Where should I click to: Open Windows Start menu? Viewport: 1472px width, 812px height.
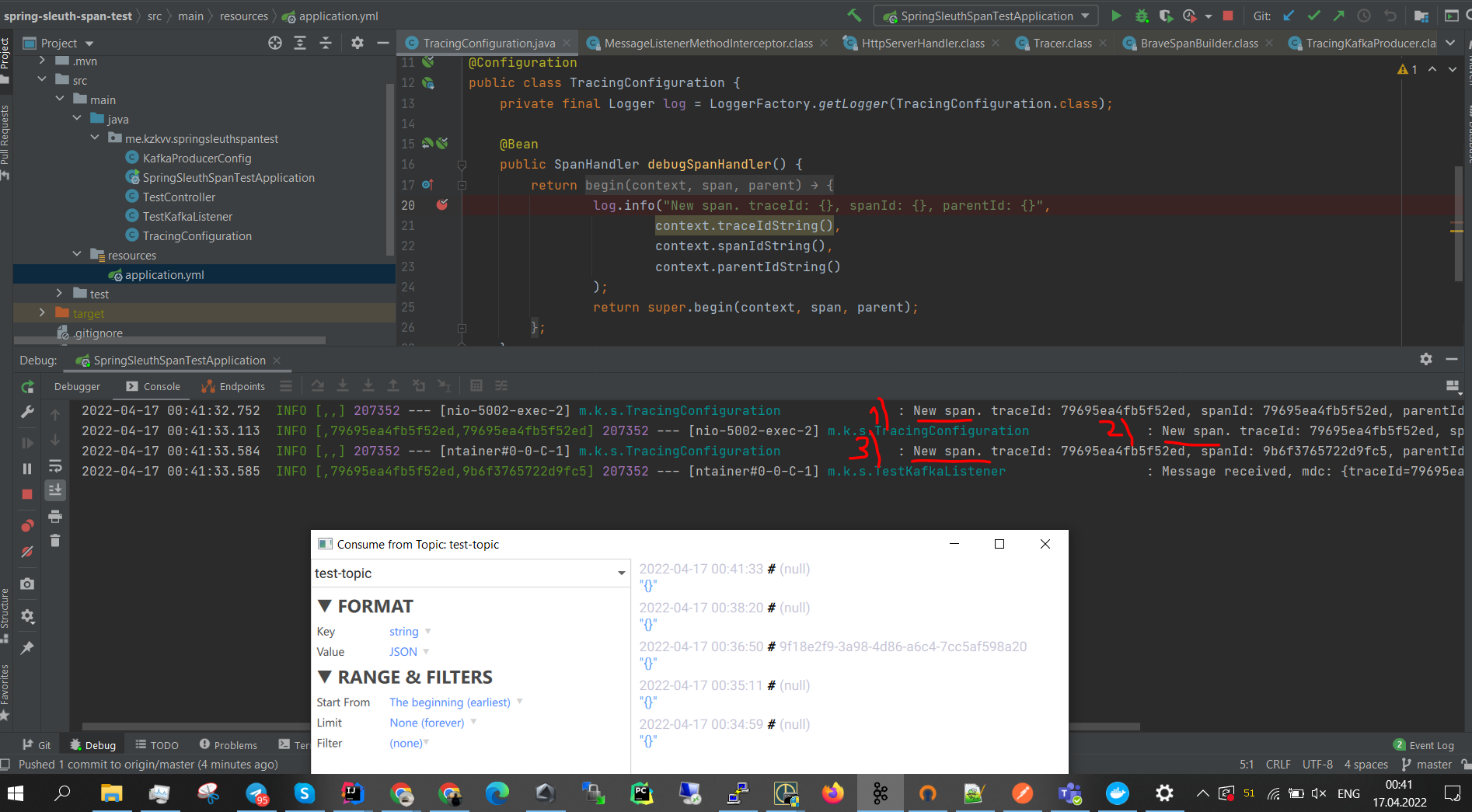(16, 793)
